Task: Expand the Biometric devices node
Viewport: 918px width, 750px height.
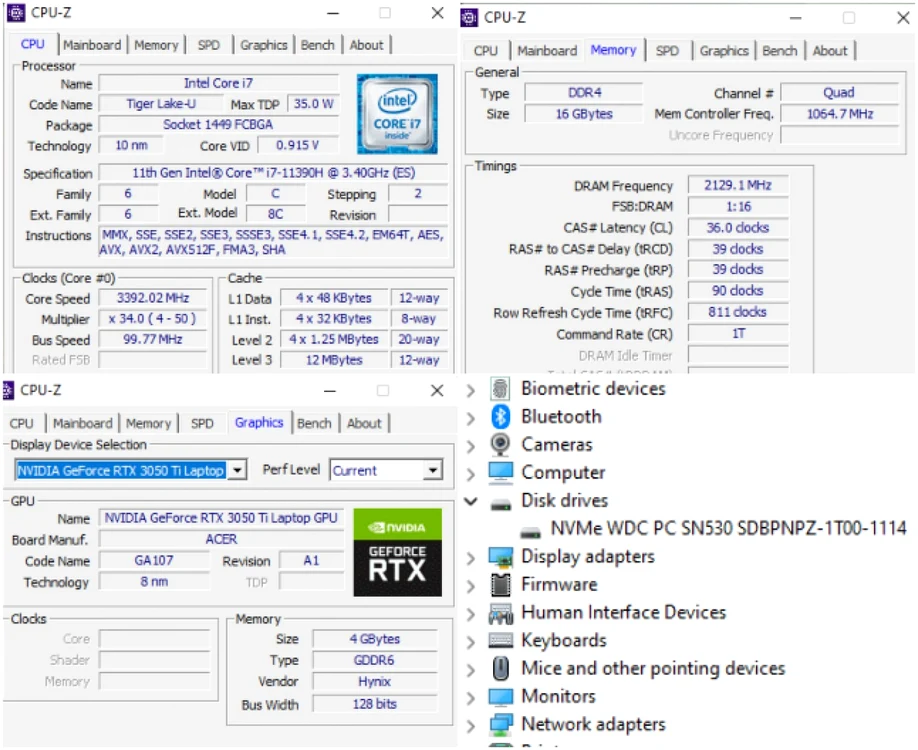Action: 471,389
